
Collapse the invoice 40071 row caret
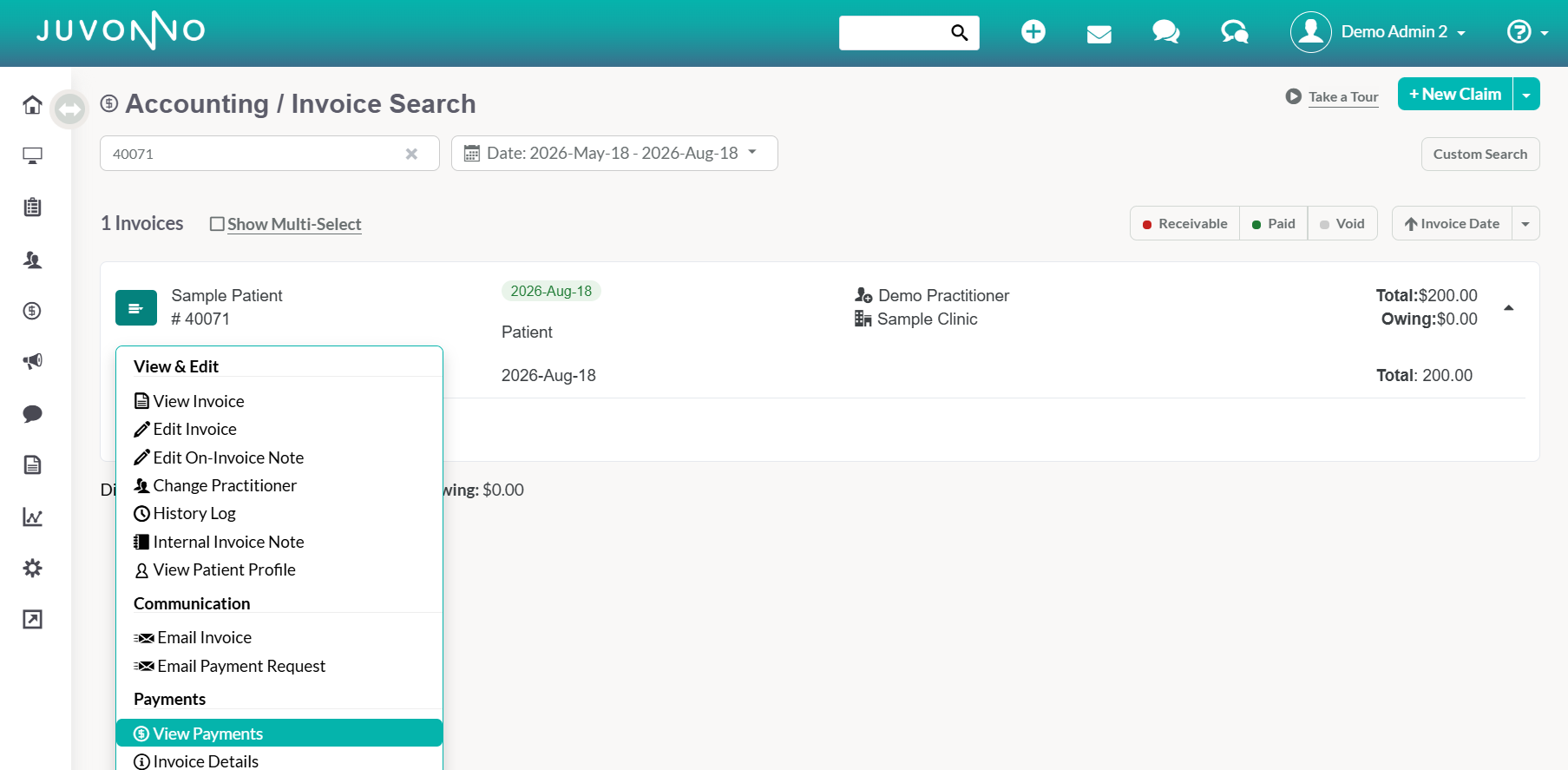tap(1509, 308)
